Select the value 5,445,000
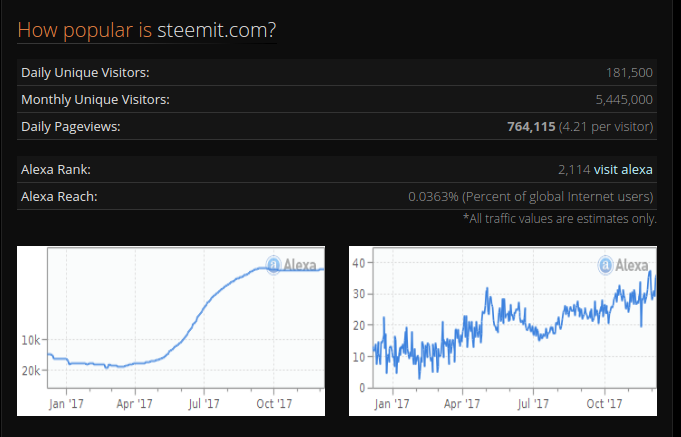 coord(624,99)
